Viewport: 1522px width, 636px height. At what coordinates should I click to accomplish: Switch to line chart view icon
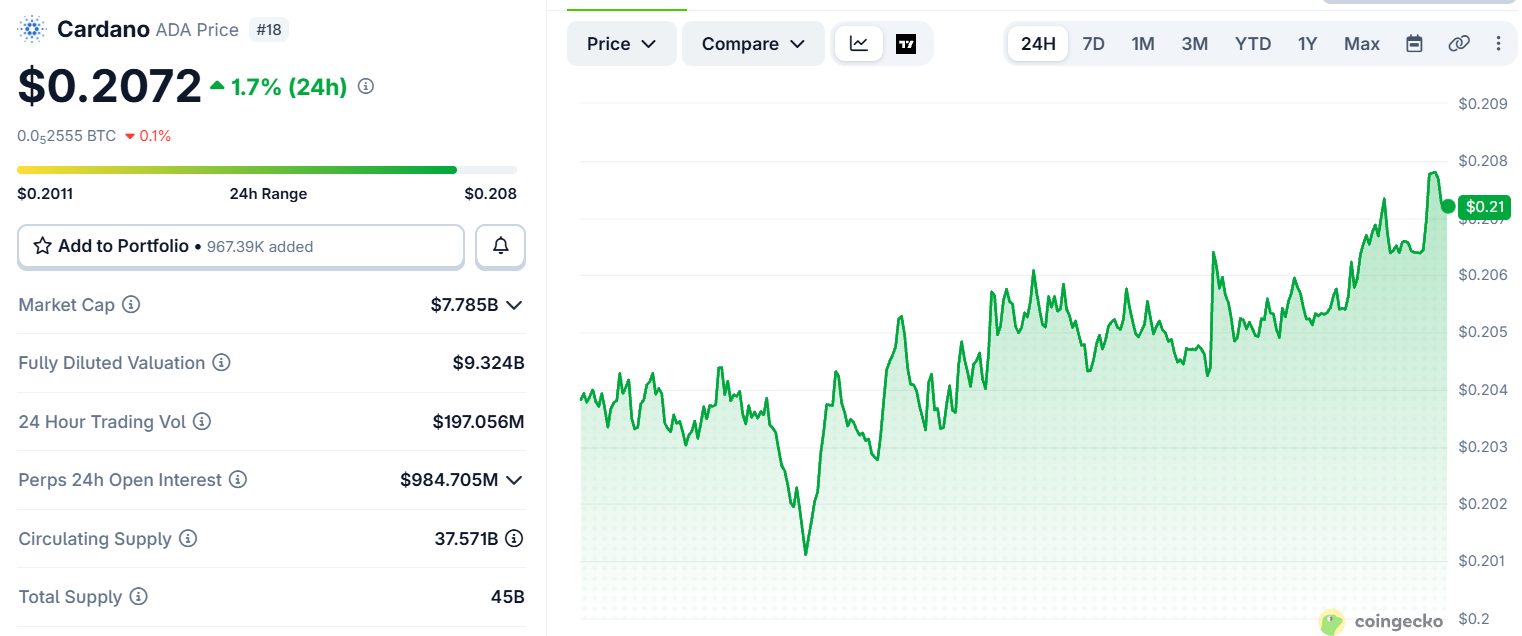point(859,44)
